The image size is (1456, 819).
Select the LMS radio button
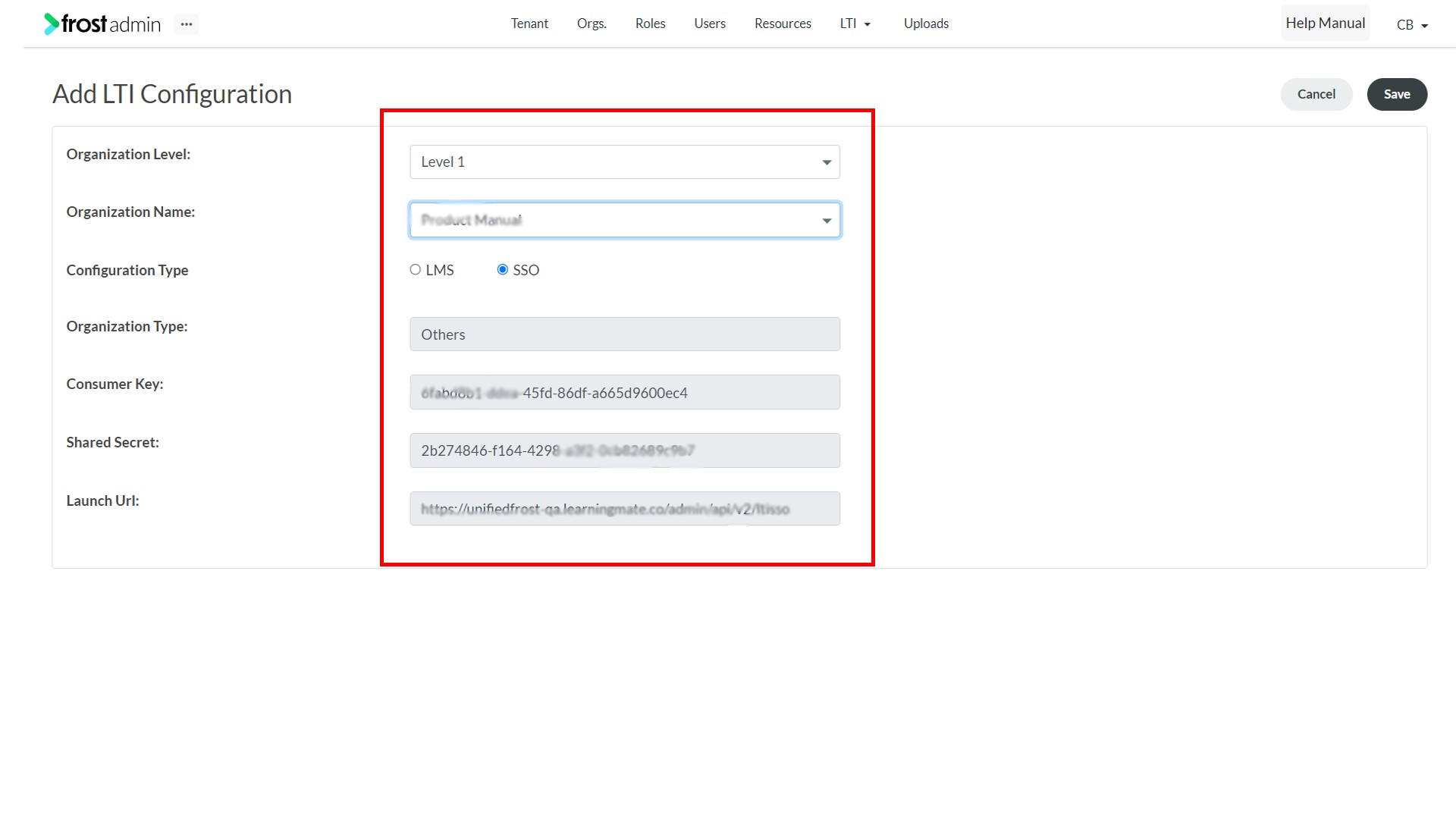(415, 270)
